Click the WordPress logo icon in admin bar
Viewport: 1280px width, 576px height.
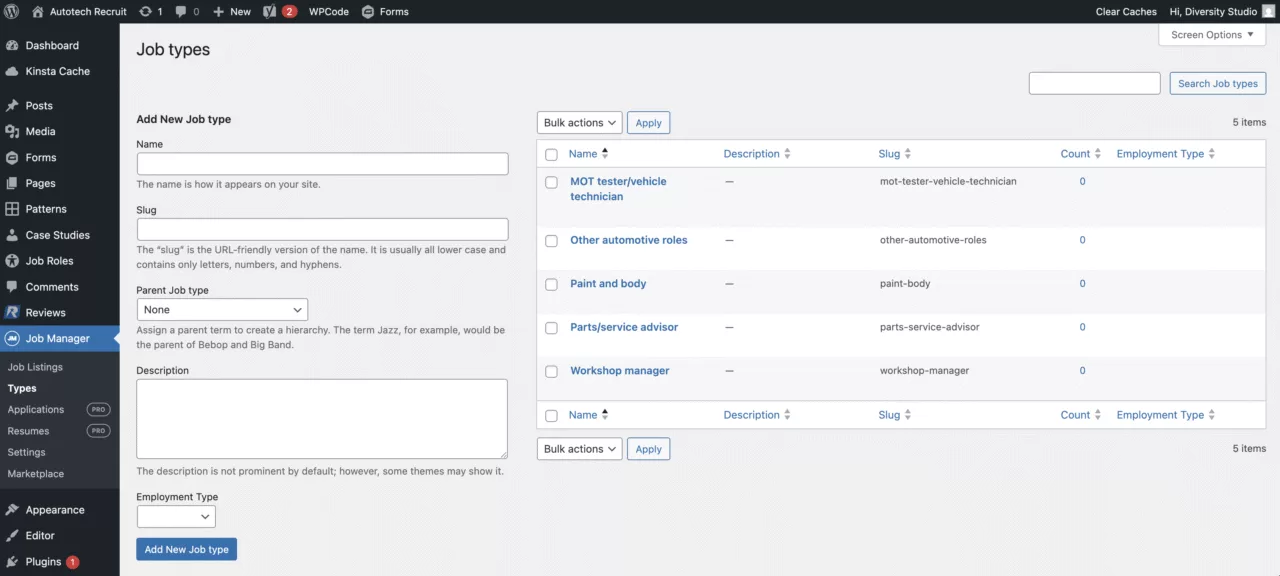point(12,12)
